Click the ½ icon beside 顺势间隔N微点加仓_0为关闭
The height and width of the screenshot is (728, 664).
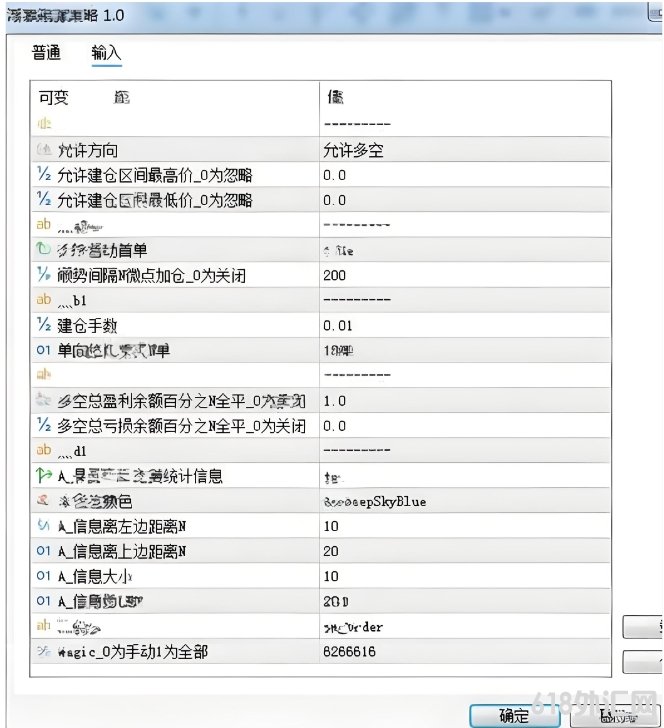[x=44, y=275]
